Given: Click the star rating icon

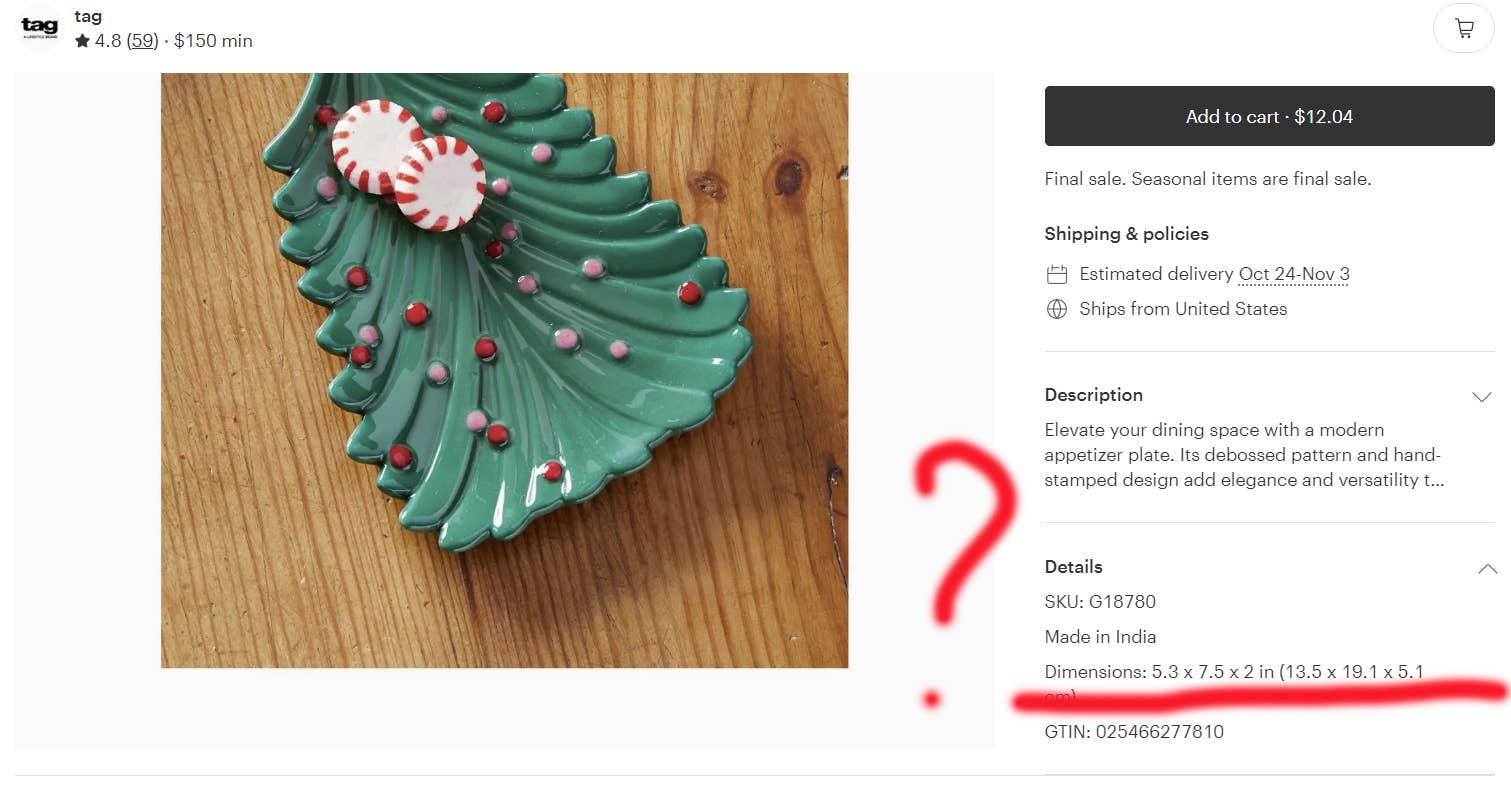Looking at the screenshot, I should pos(83,41).
